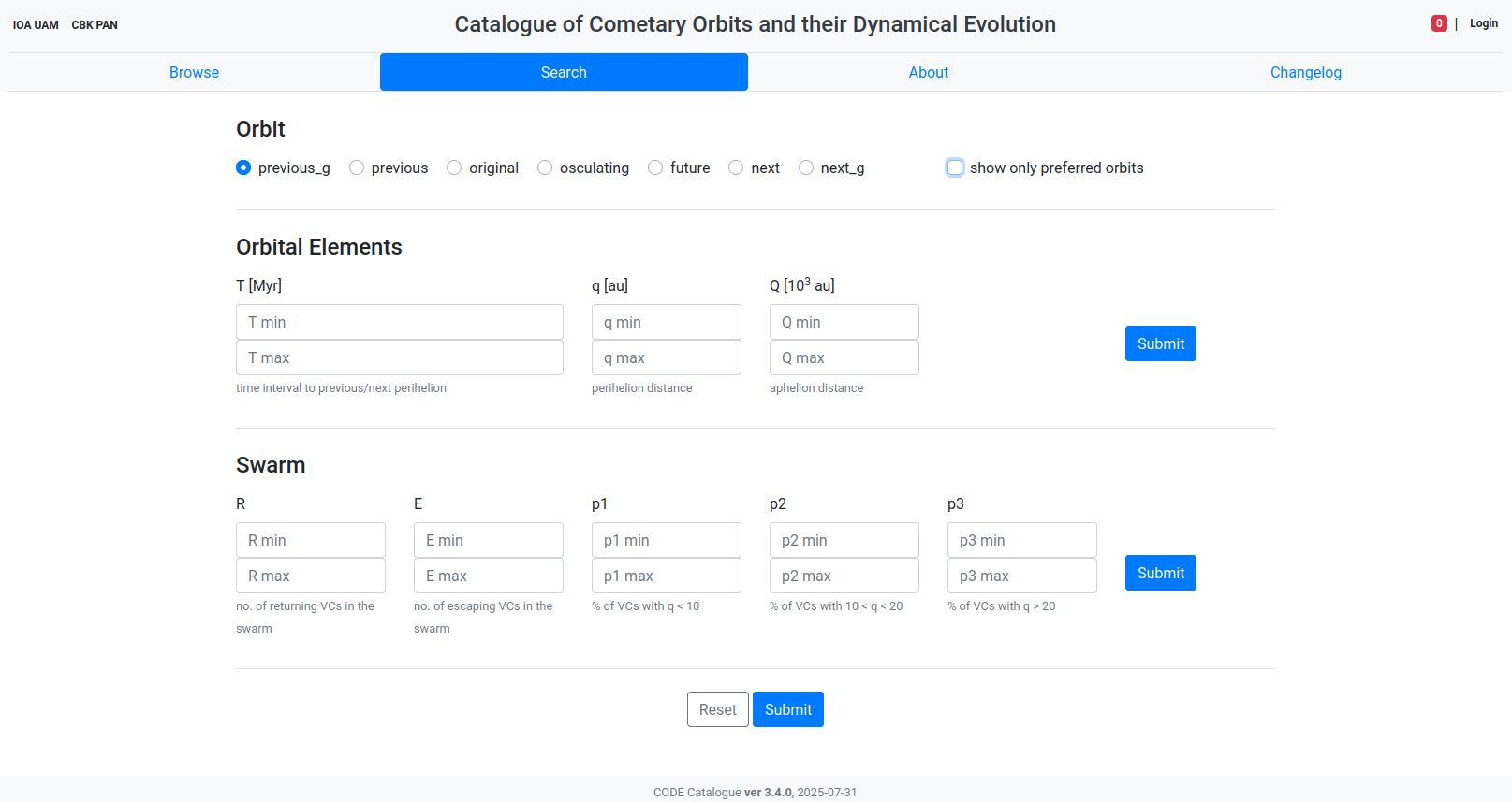Click the Q min aphelion field

pos(844,322)
